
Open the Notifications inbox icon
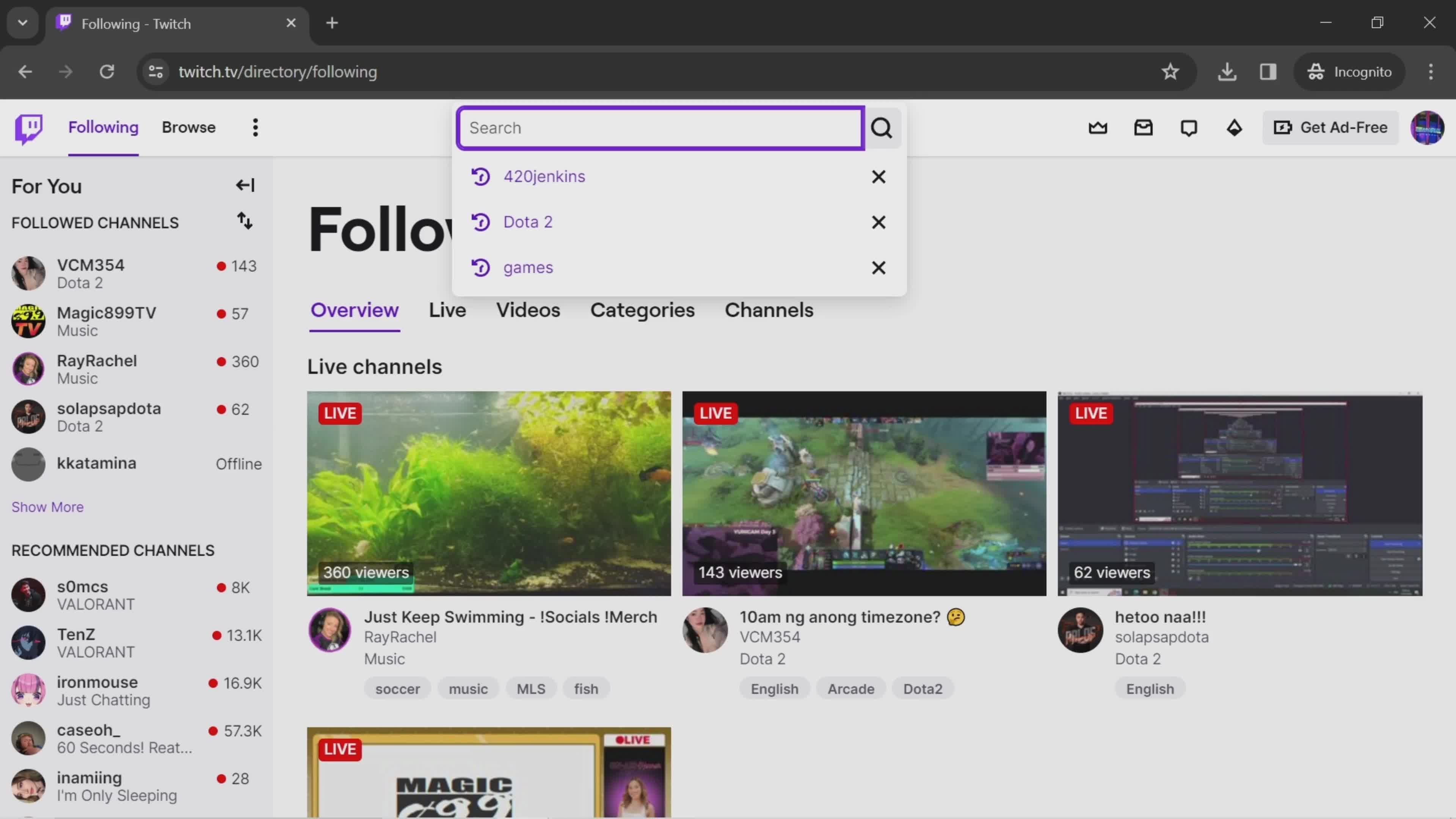coord(1143,128)
